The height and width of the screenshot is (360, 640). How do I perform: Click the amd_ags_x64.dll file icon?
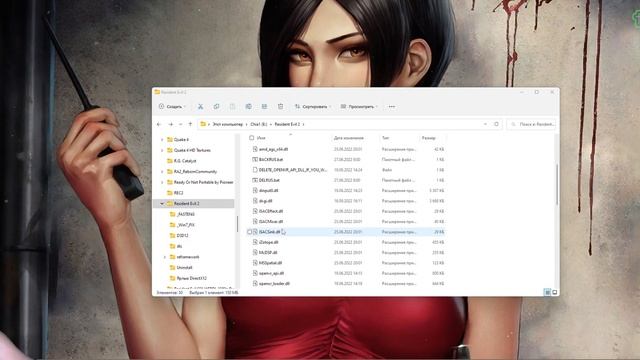click(x=255, y=149)
